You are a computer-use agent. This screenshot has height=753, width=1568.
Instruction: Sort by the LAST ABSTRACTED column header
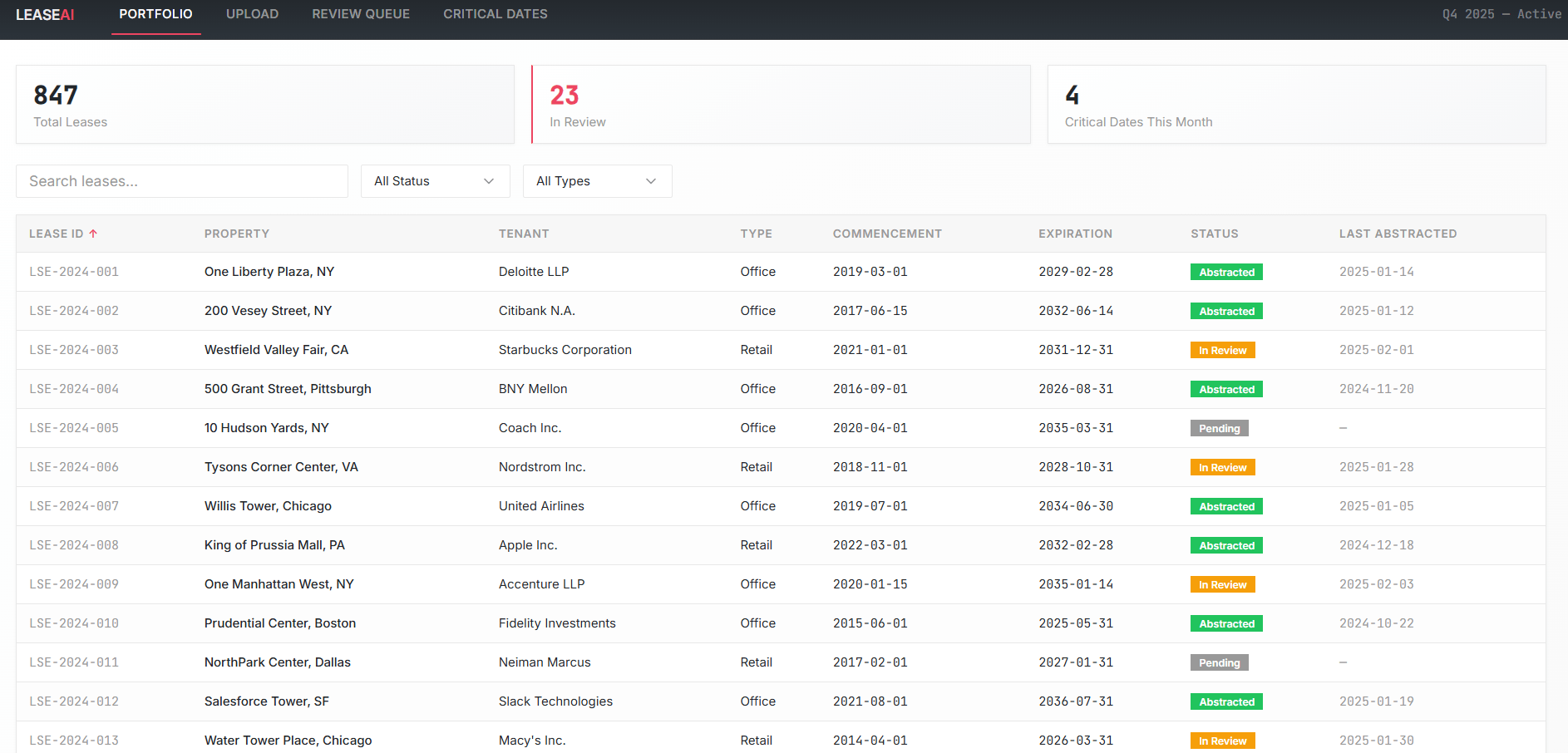coord(1398,234)
